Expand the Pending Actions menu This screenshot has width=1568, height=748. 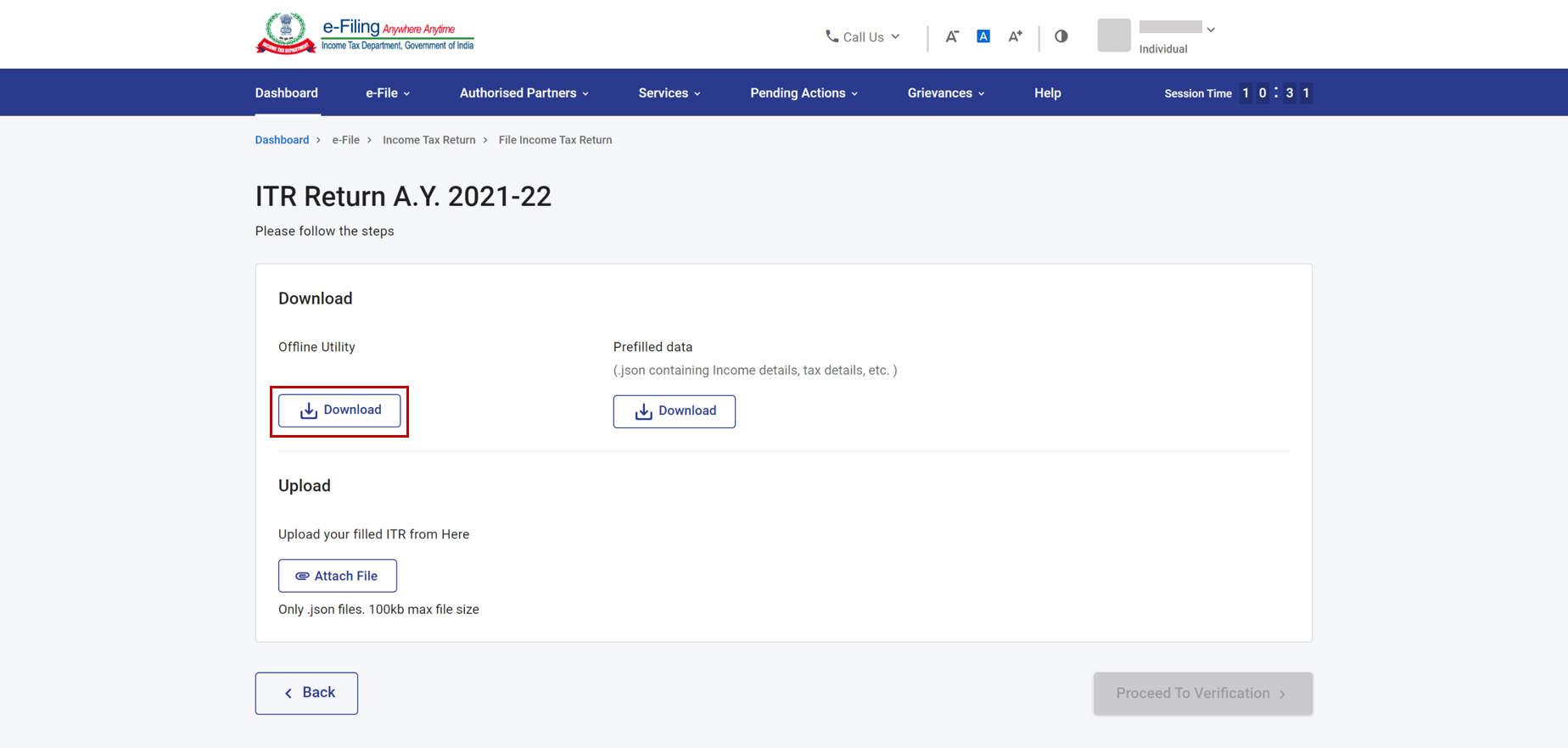pos(804,93)
